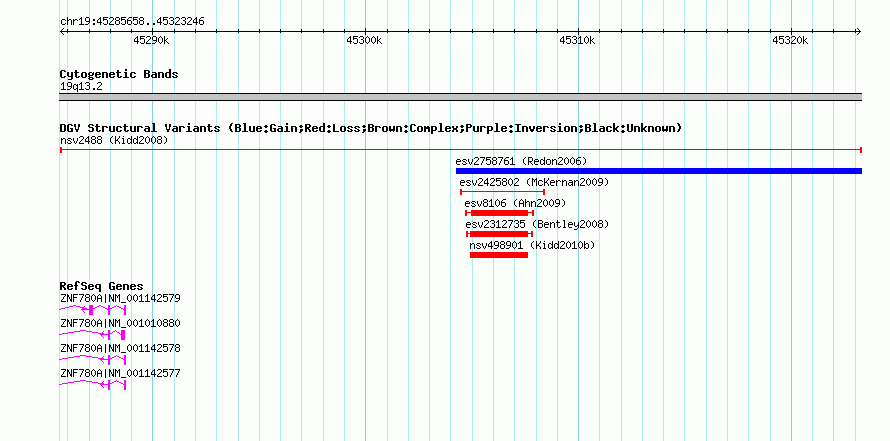Click the right arrowhead of the ruler
The width and height of the screenshot is (890, 441).
pyautogui.click(x=859, y=32)
